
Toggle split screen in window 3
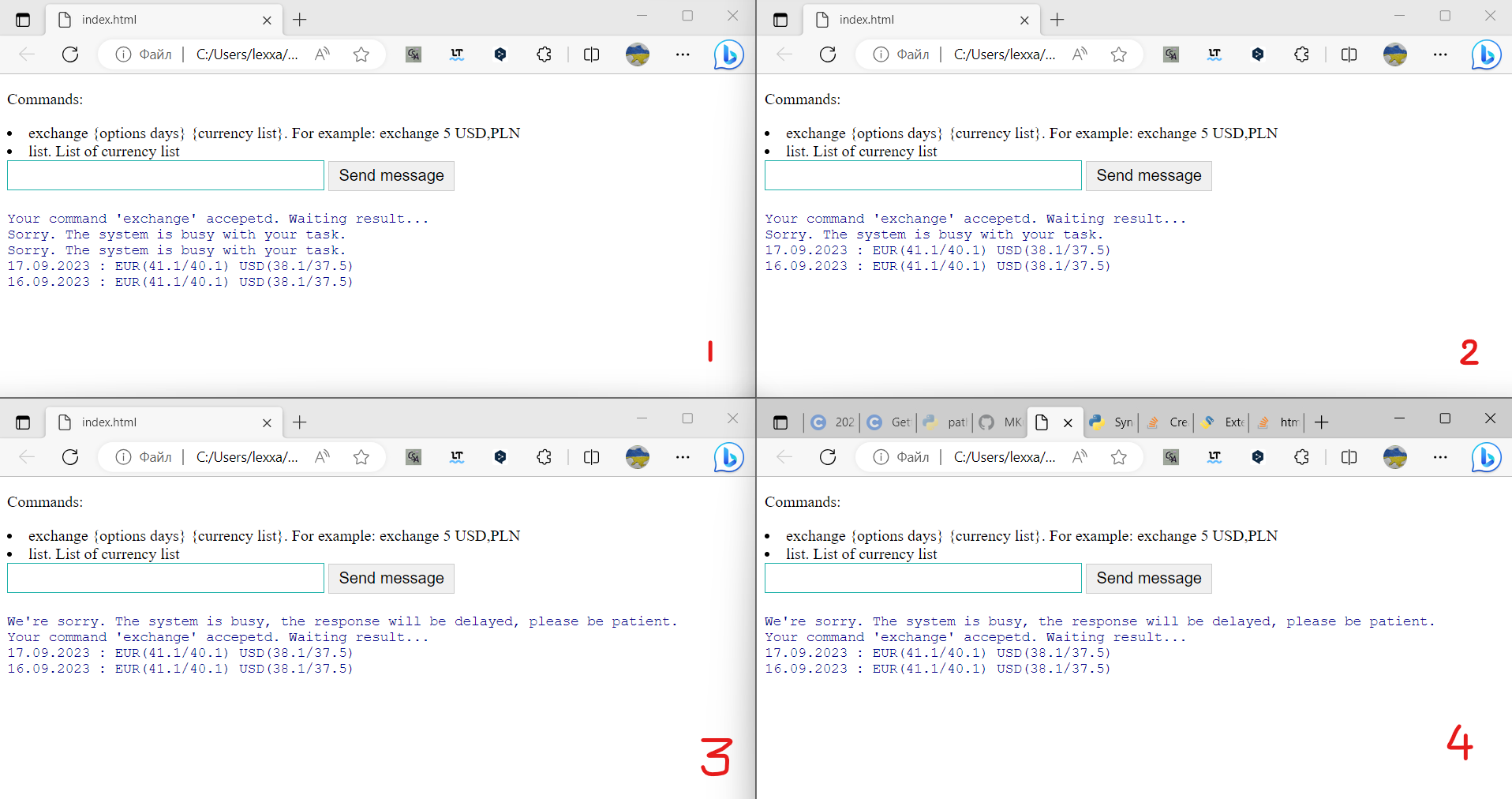pyautogui.click(x=591, y=457)
